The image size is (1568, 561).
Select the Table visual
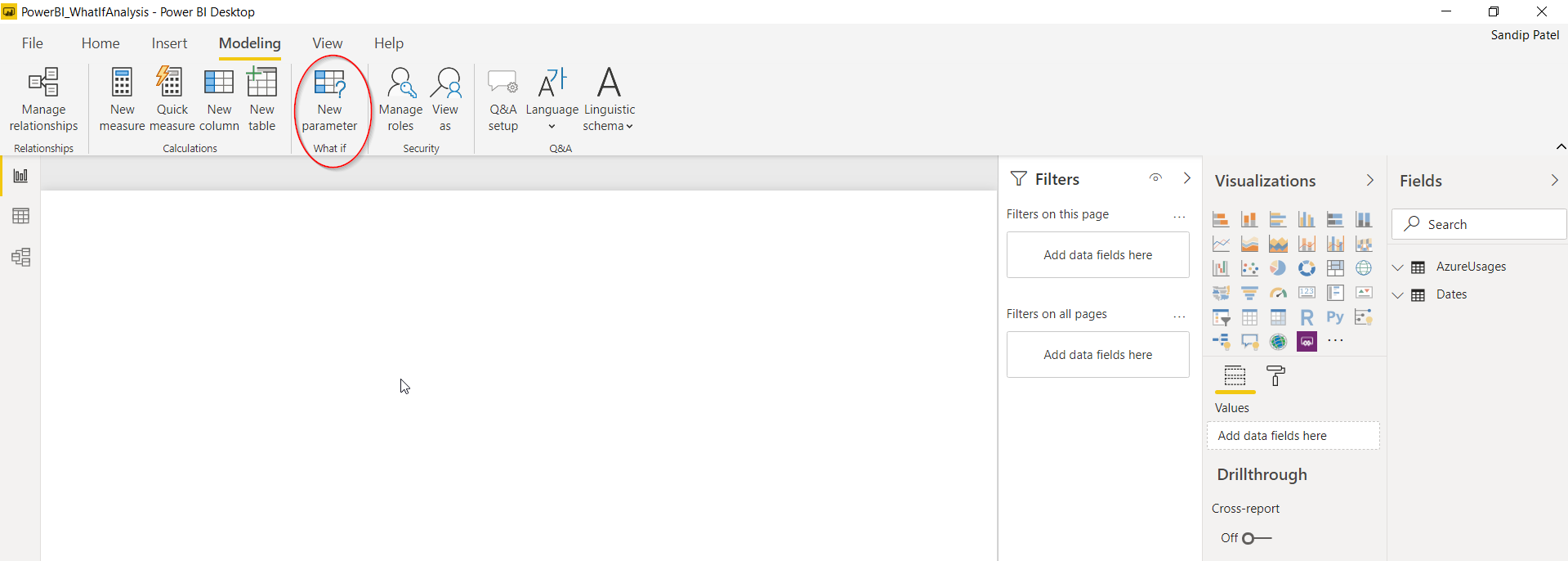(1249, 317)
